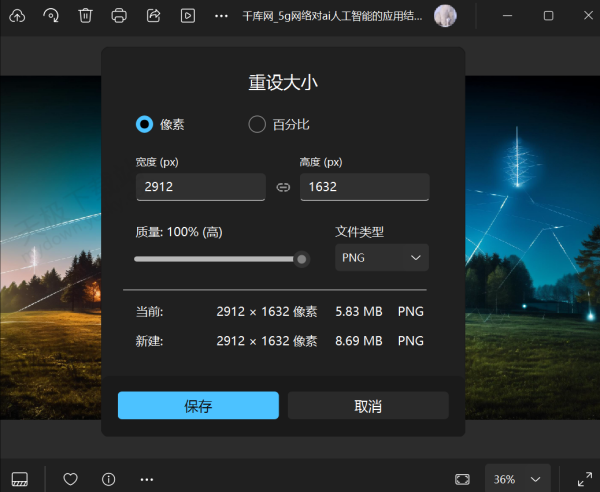Open the top toolbar more options menu
600x492 pixels.
221,16
